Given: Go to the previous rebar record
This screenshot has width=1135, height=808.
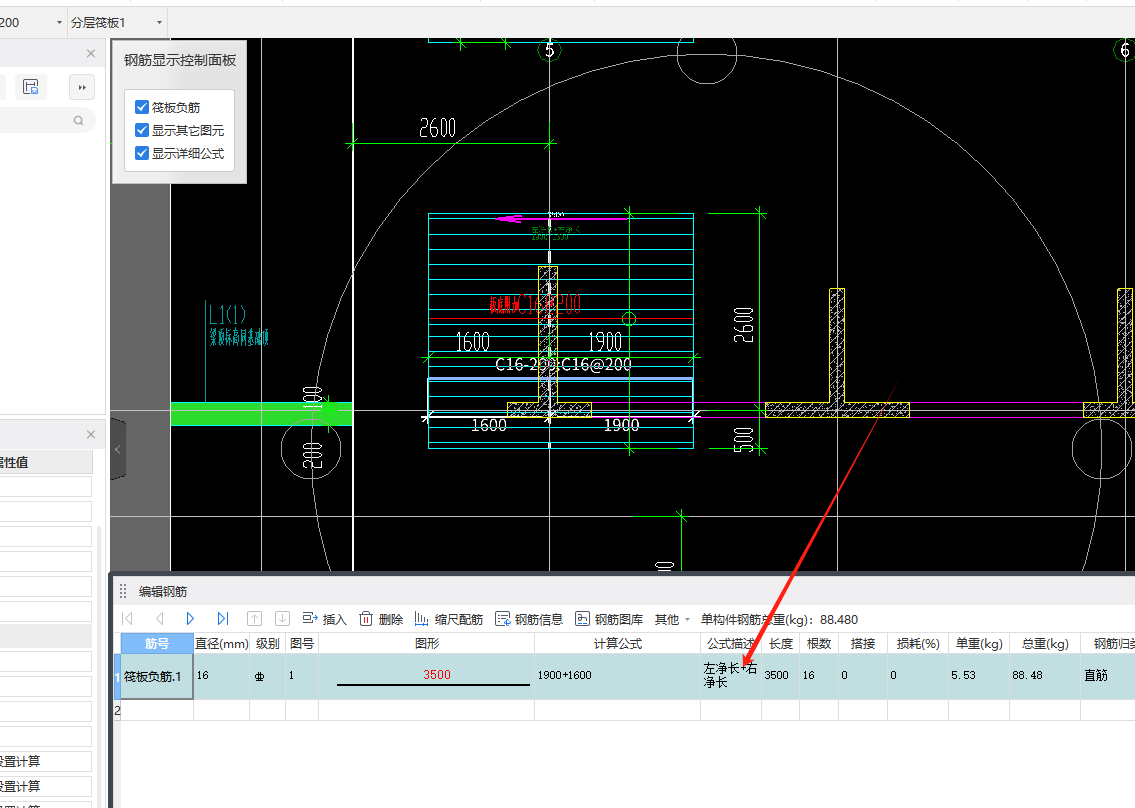Looking at the screenshot, I should [x=159, y=618].
